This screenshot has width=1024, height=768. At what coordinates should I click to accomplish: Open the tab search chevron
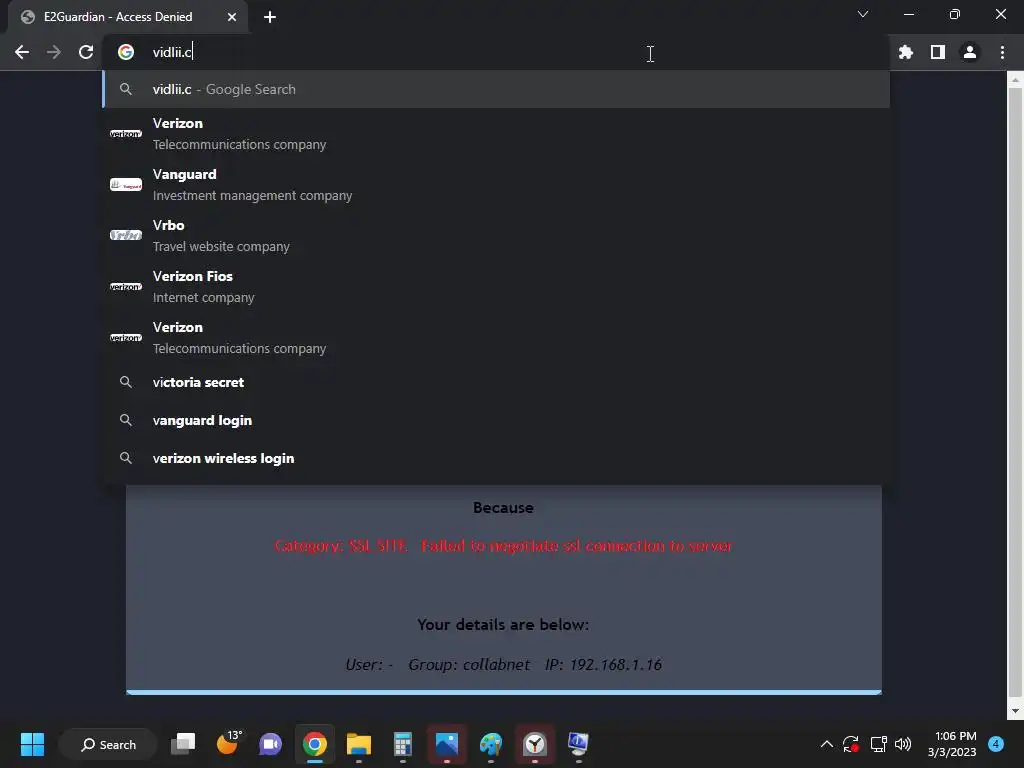tap(863, 14)
